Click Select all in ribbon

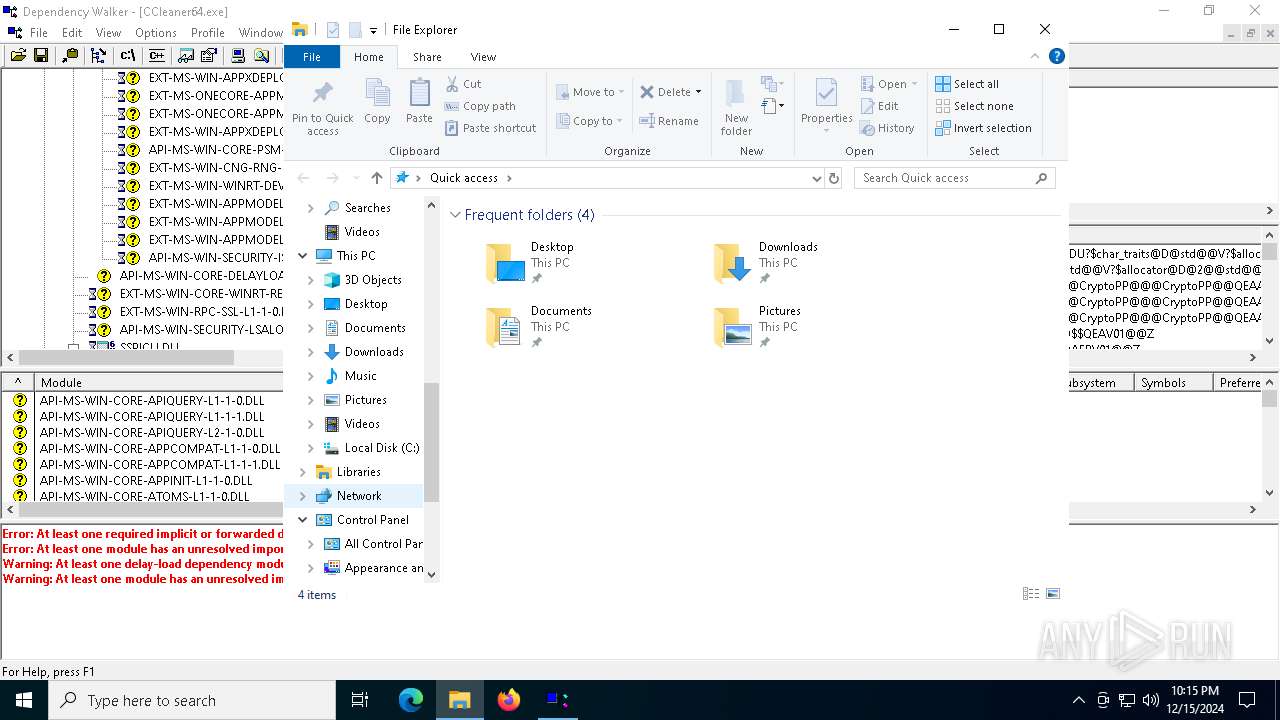point(967,84)
